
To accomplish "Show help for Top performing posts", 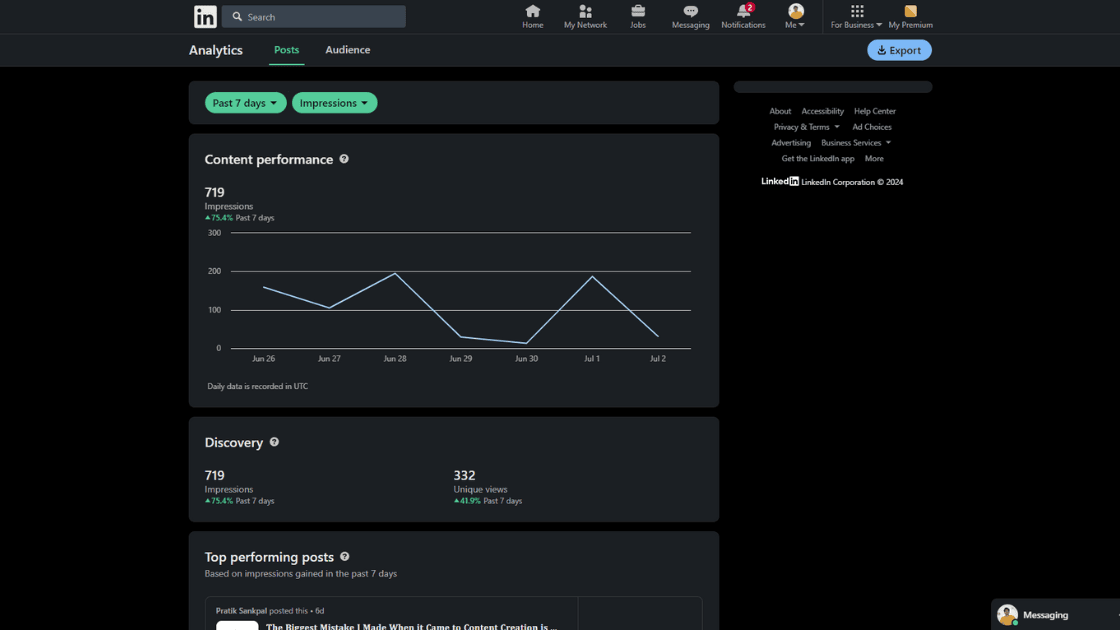I will coord(345,557).
